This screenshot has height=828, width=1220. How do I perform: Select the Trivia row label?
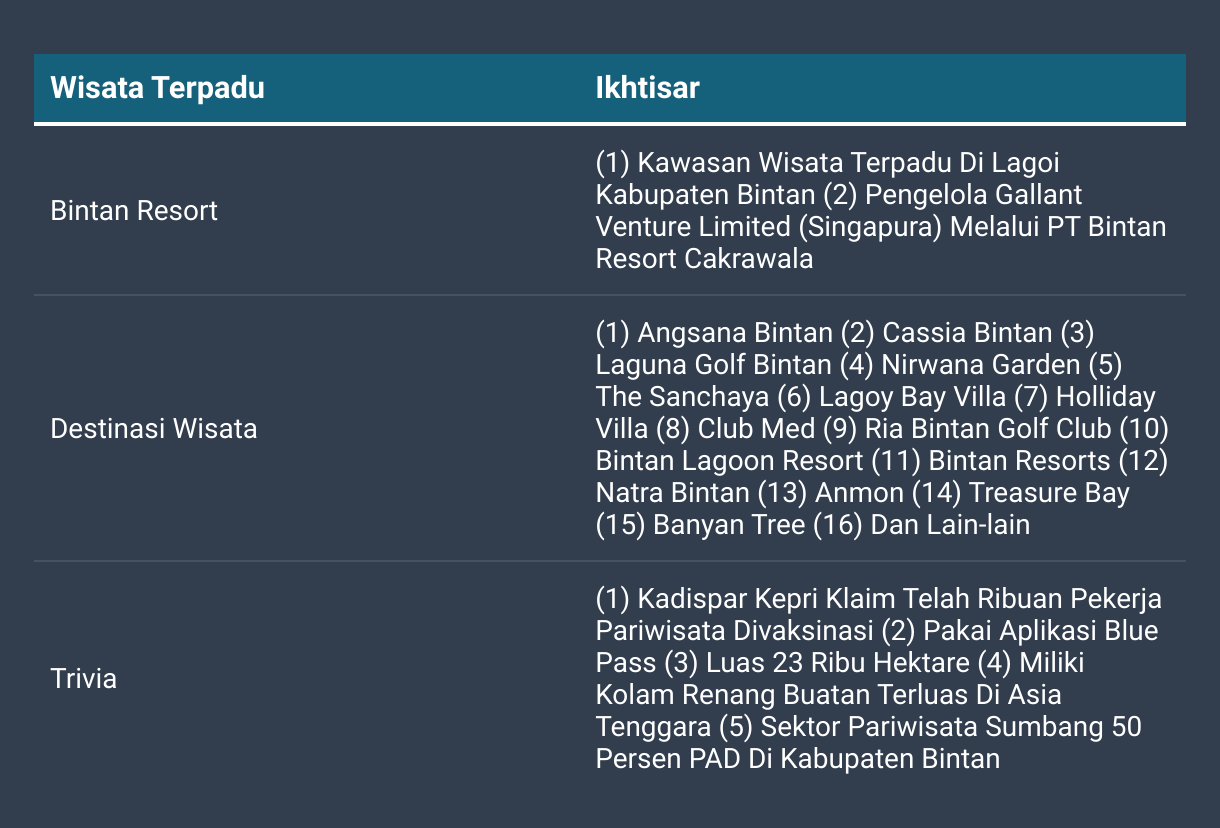coord(83,679)
